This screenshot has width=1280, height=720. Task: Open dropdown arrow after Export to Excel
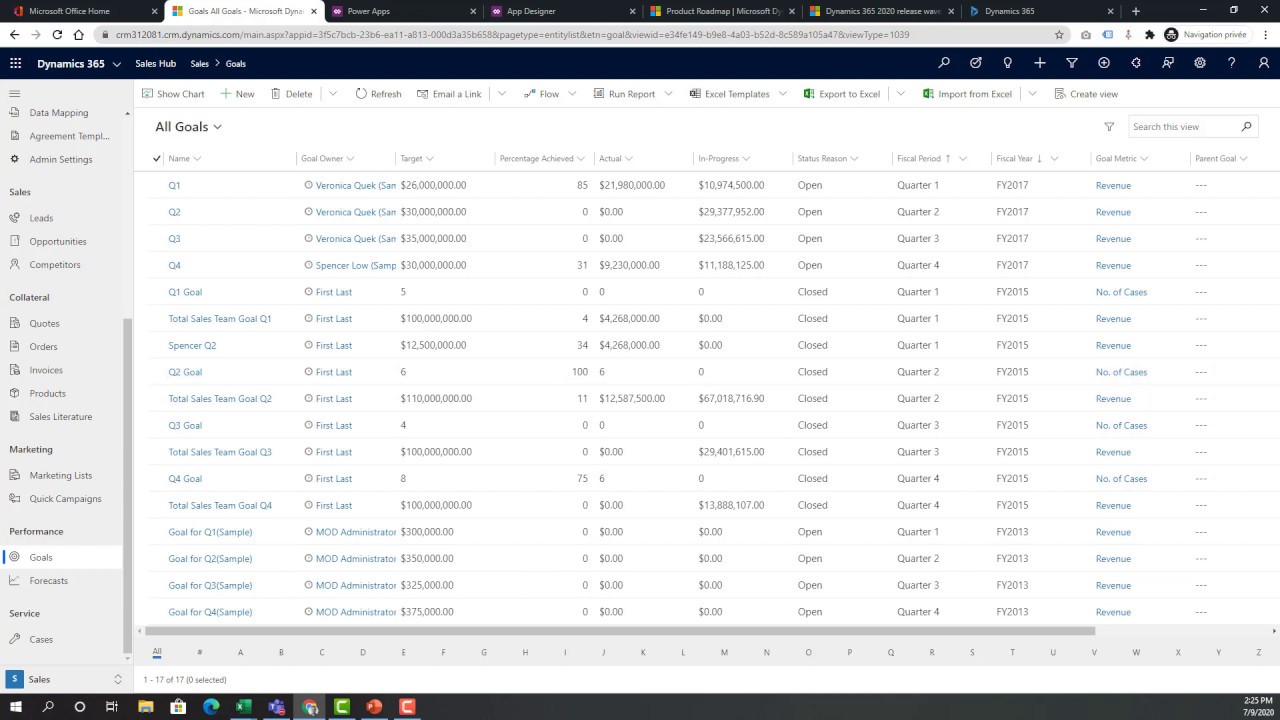pos(900,94)
